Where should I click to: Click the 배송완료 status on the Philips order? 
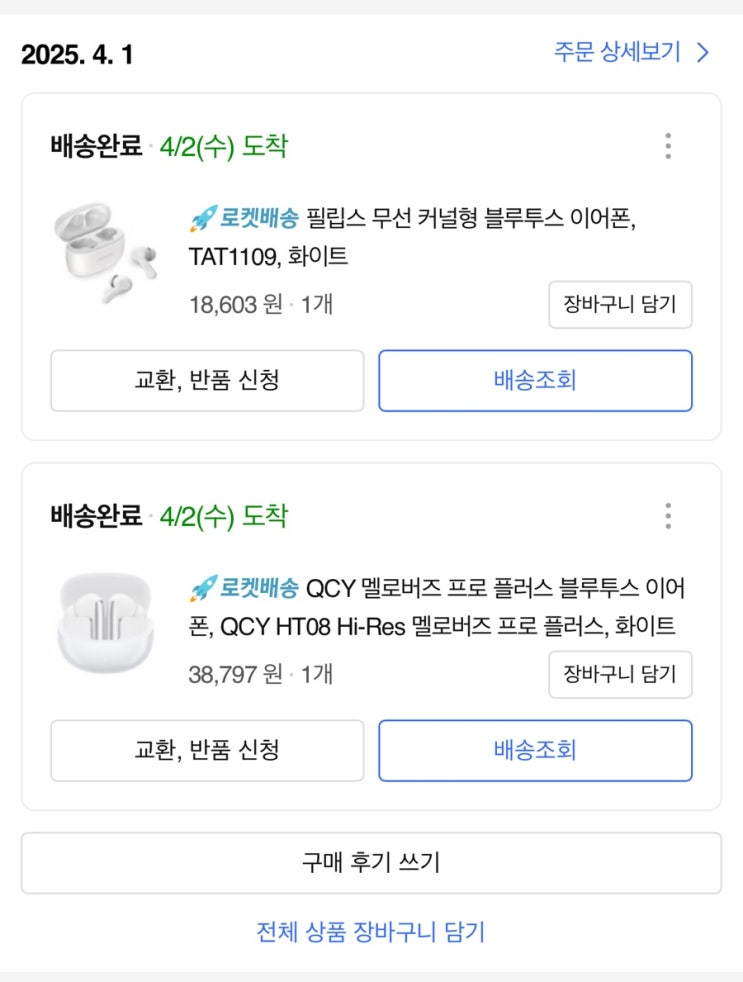pos(96,147)
